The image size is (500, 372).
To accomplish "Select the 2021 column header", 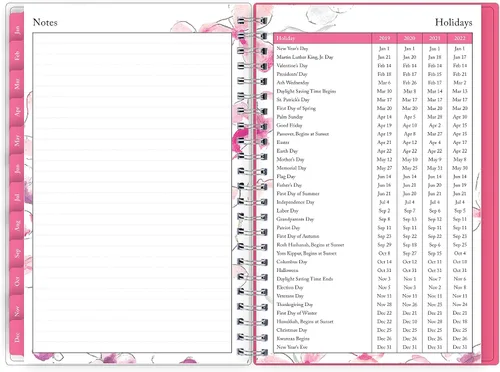I will coord(435,38).
